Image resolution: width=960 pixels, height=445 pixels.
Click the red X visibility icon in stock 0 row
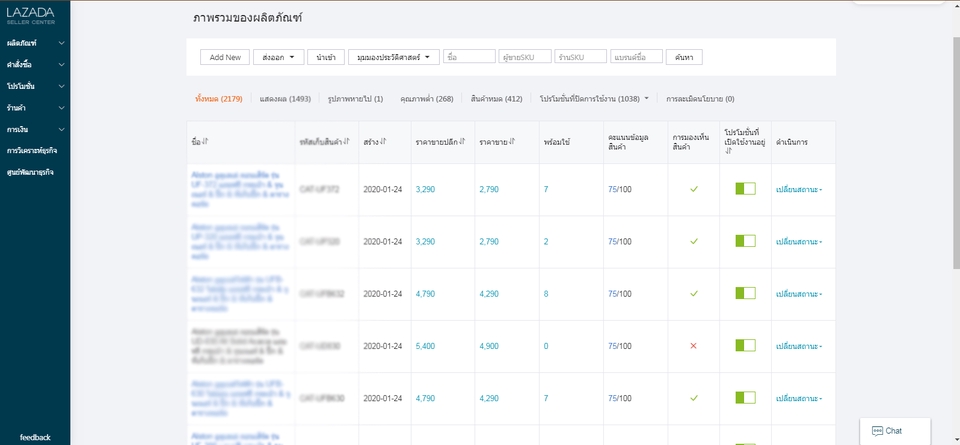click(693, 346)
